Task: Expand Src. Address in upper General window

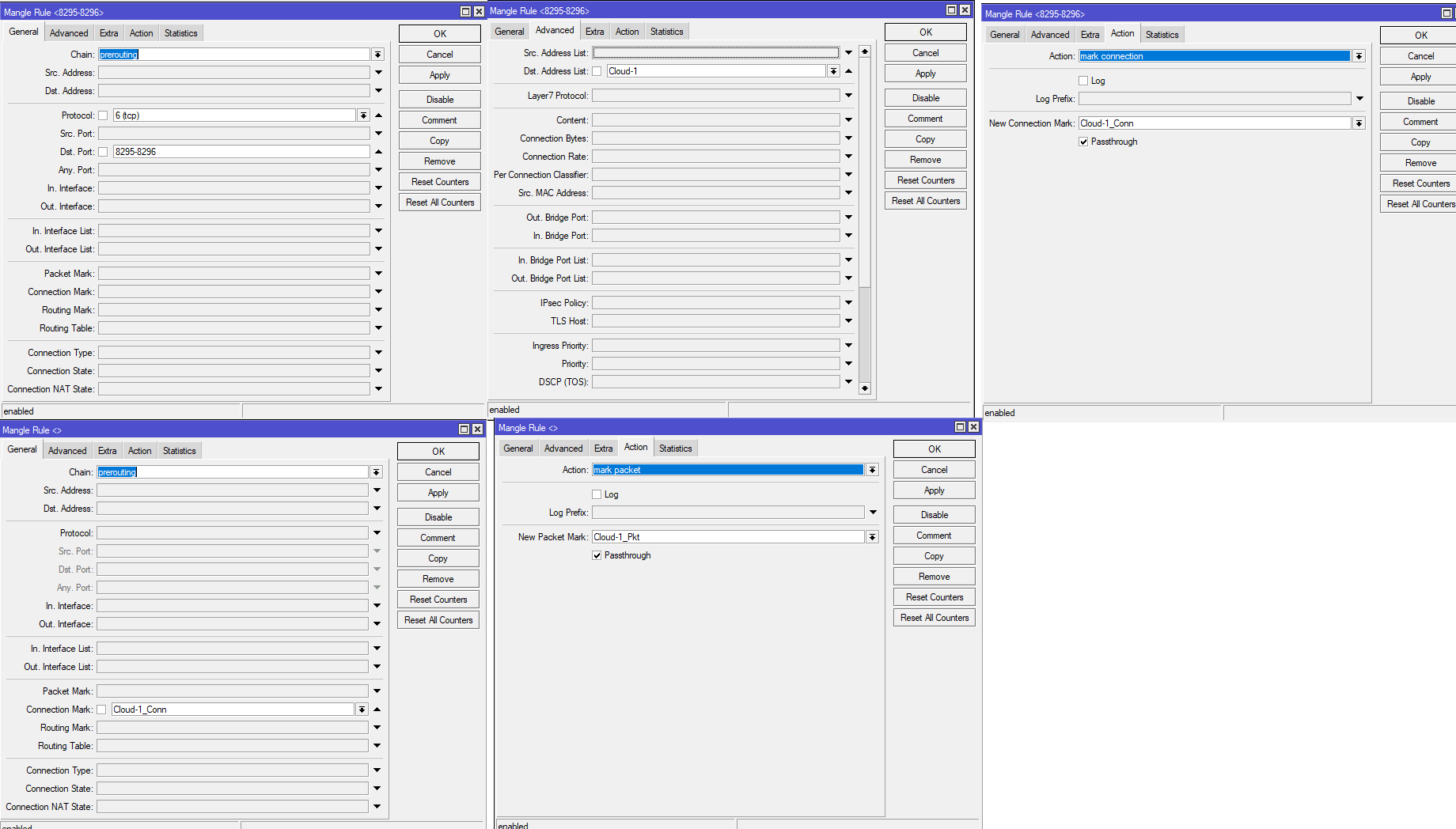Action: [x=378, y=73]
